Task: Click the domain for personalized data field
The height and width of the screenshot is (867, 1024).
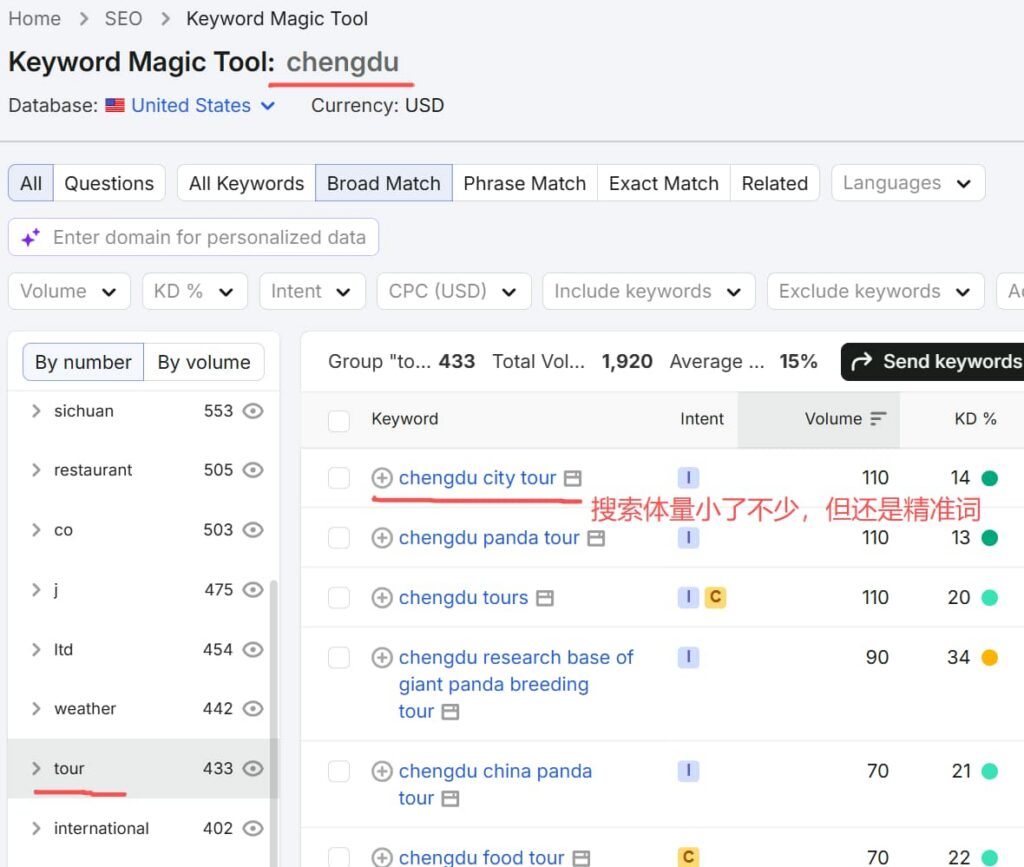Action: click(x=193, y=237)
